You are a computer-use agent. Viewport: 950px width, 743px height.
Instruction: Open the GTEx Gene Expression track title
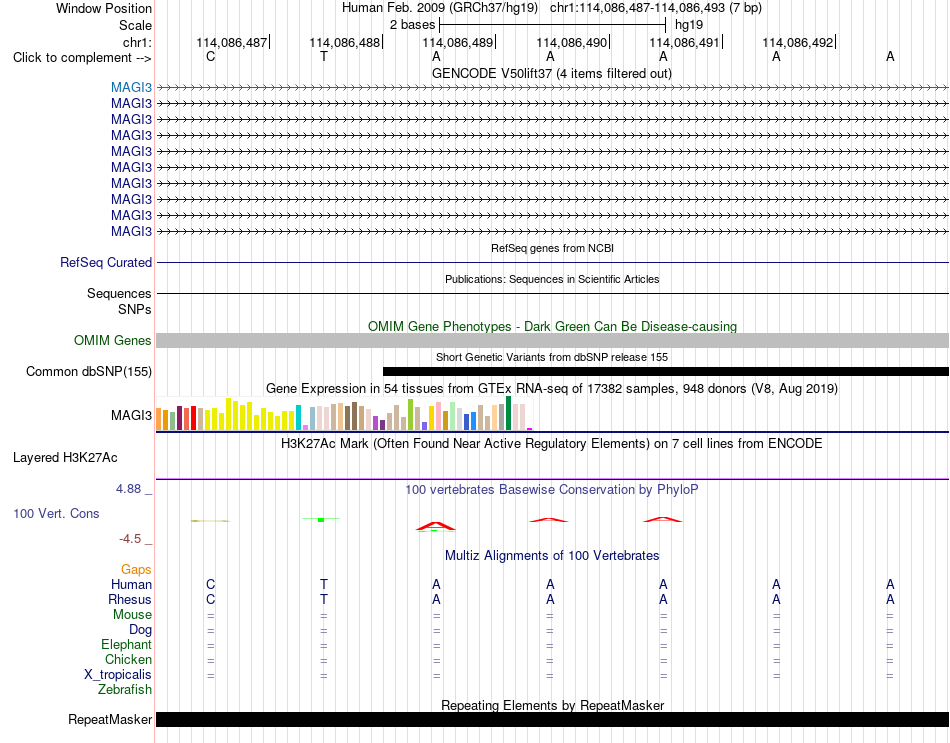[x=552, y=388]
